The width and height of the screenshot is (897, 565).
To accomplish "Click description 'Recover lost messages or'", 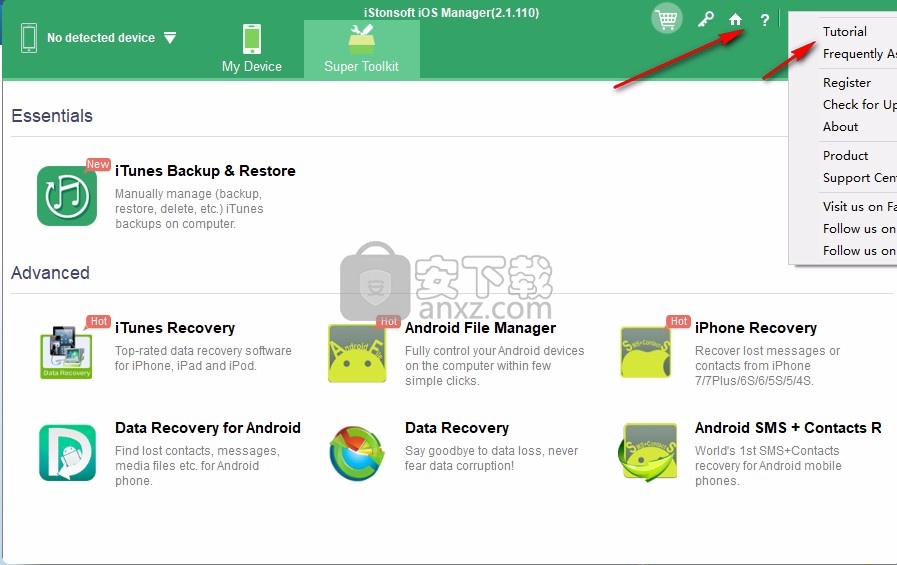I will (768, 351).
